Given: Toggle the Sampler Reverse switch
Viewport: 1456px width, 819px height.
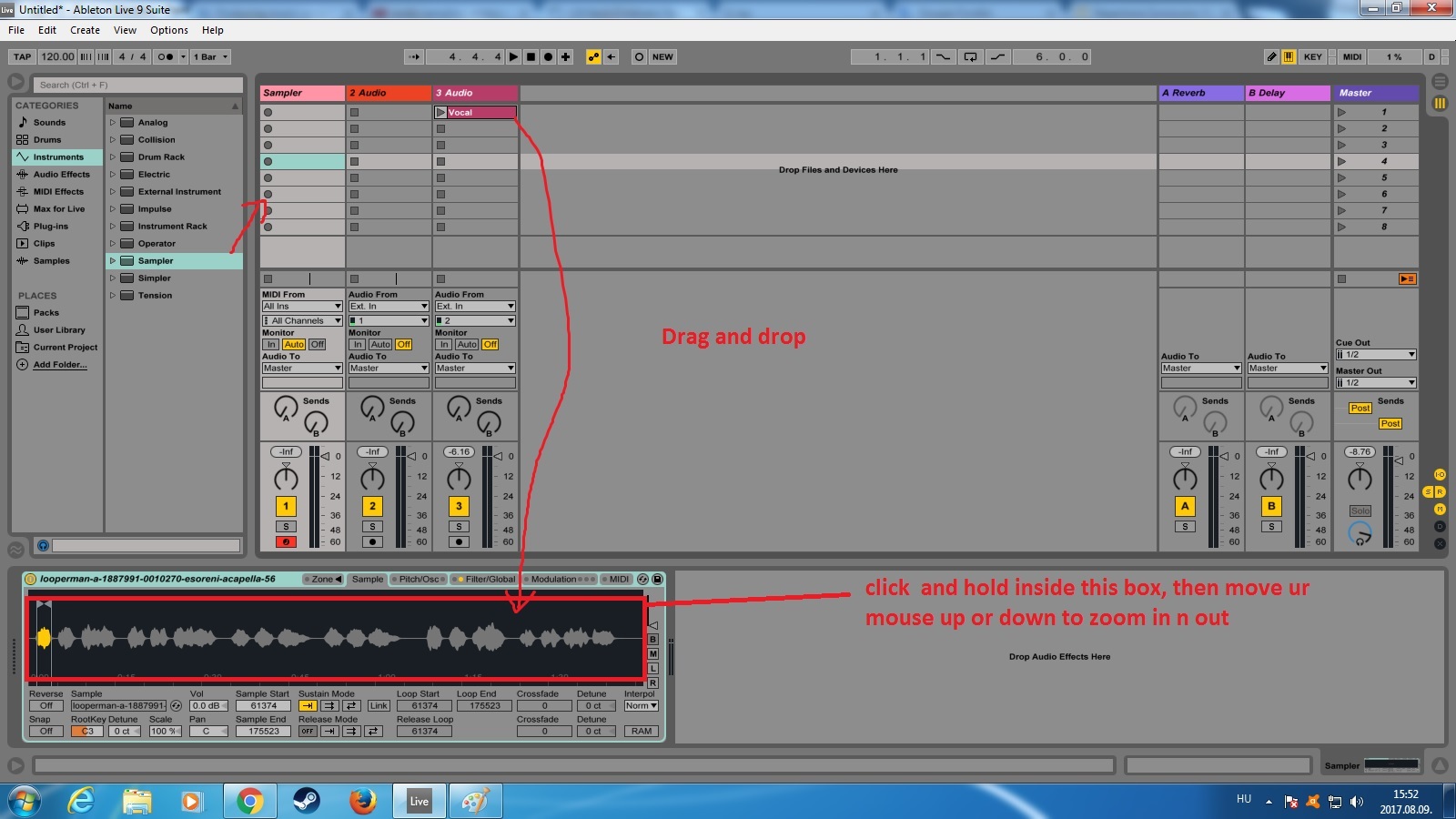Looking at the screenshot, I should coord(45,706).
